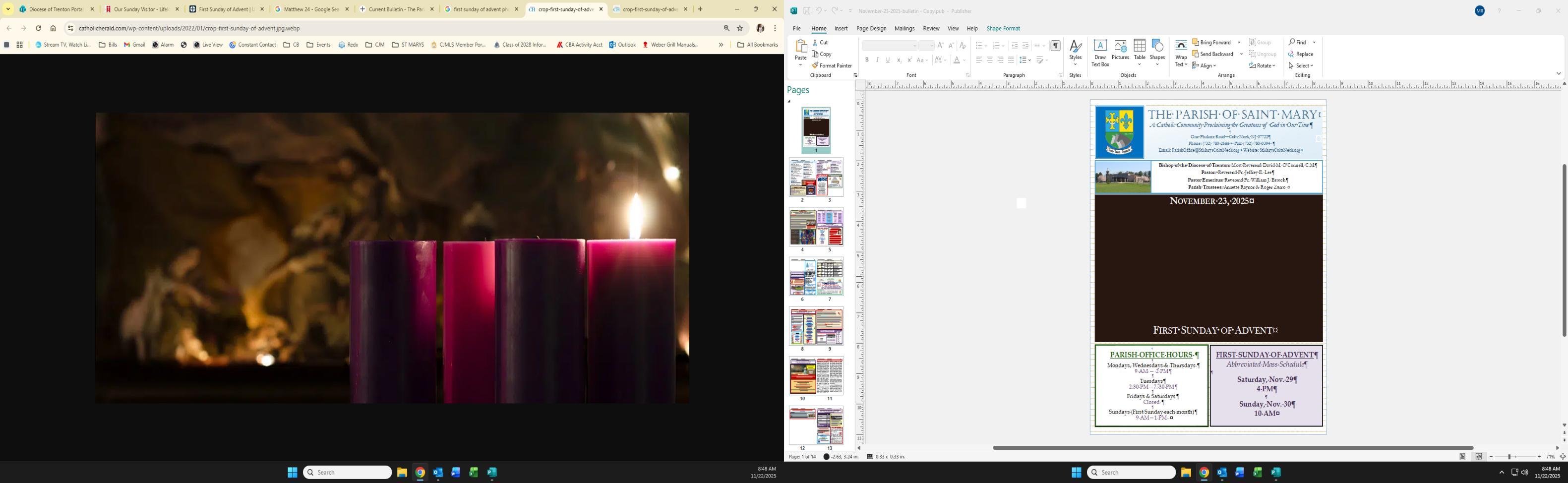Click the Chrome home button

pyautogui.click(x=53, y=28)
